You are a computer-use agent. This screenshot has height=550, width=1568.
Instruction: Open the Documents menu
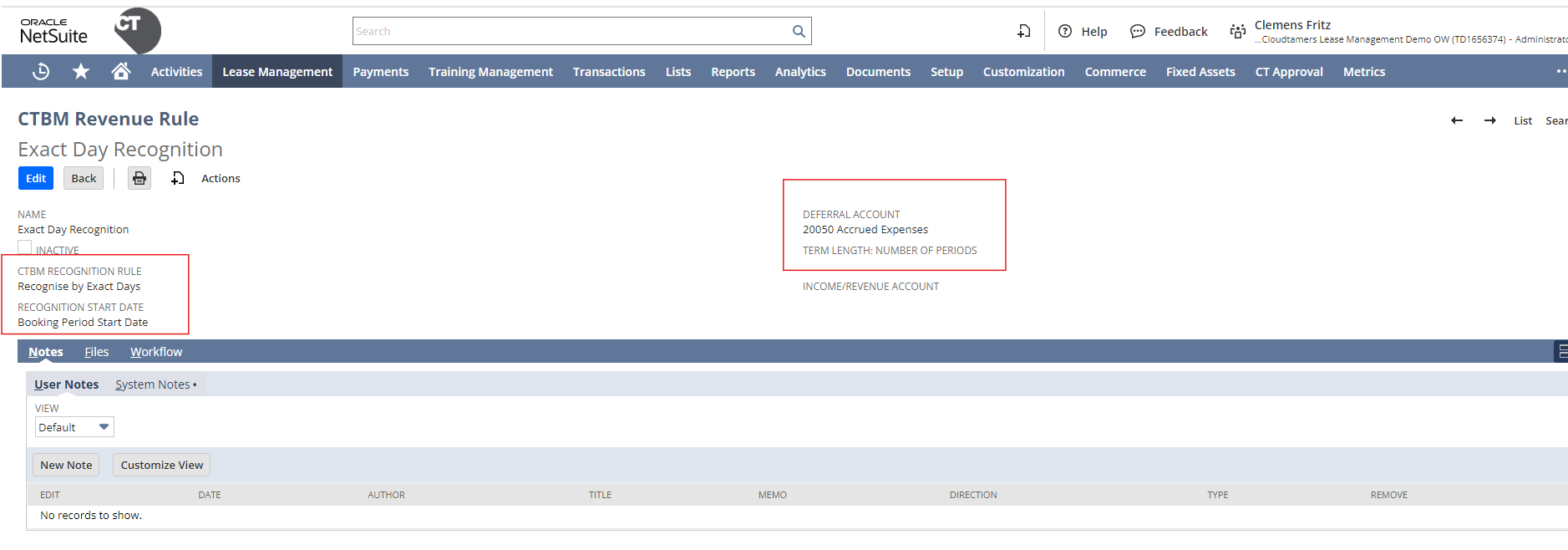coord(878,72)
